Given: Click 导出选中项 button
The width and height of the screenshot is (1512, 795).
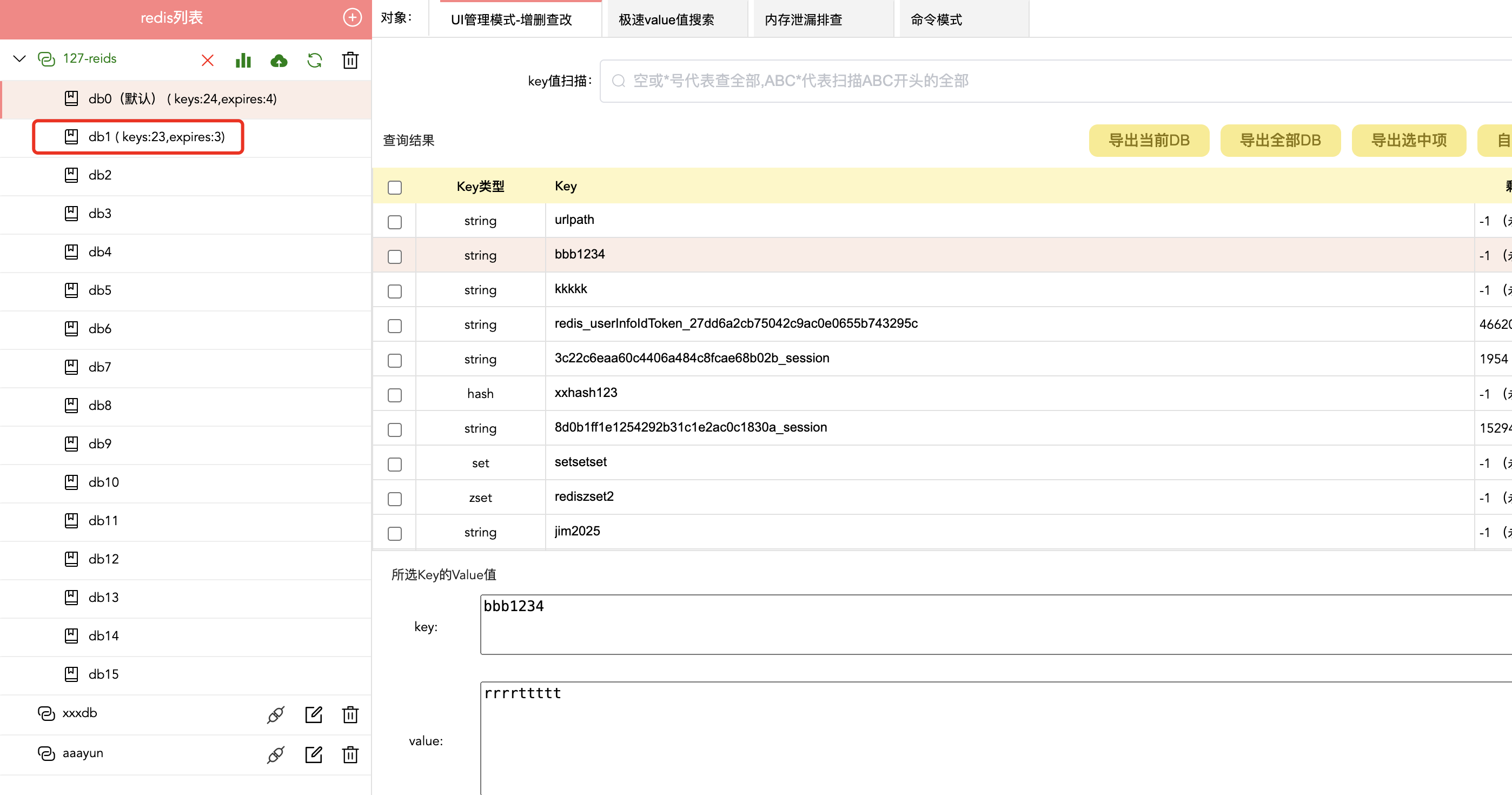Looking at the screenshot, I should 1408,140.
